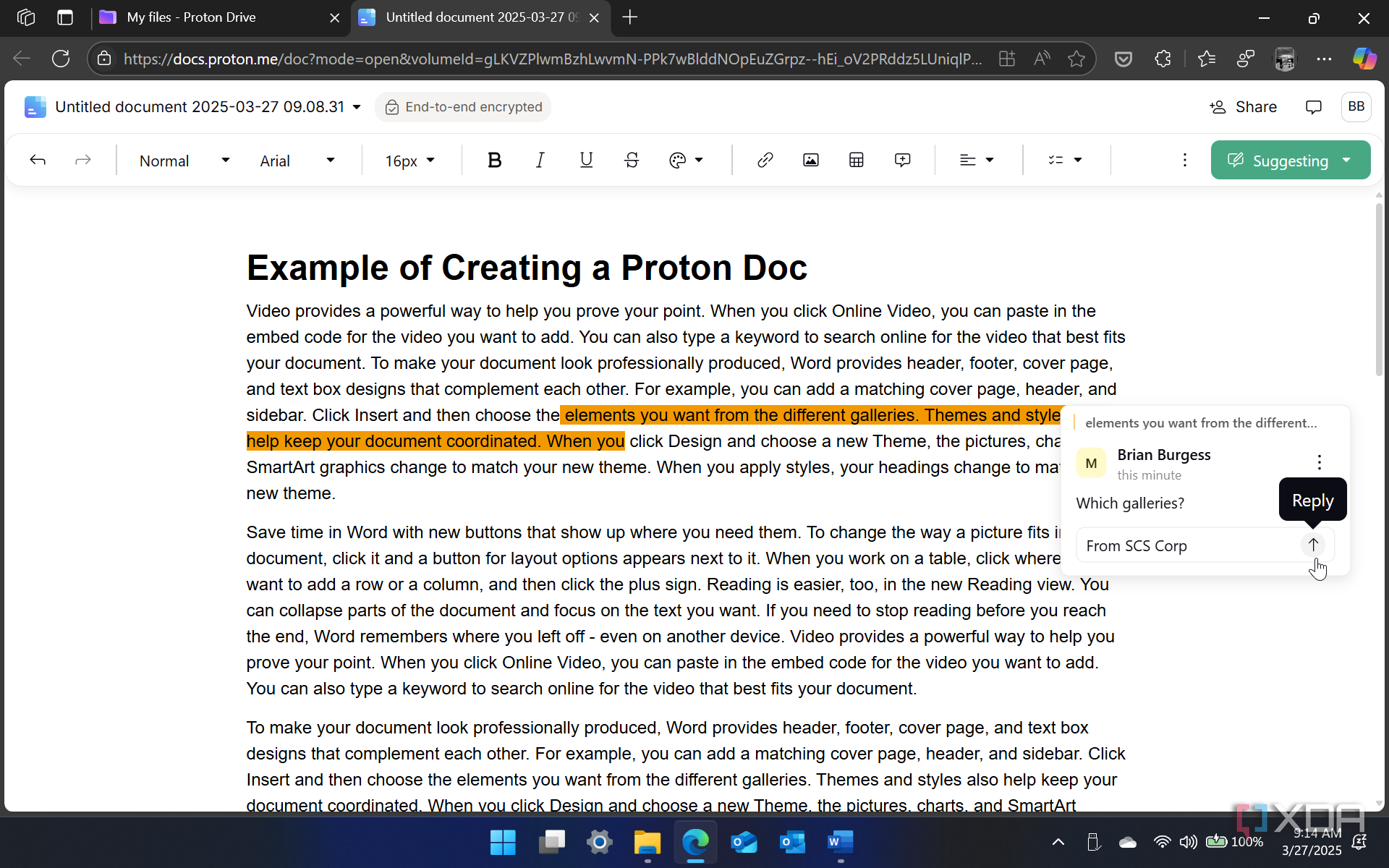Click the document heading text
The height and width of the screenshot is (868, 1389).
coord(527,268)
